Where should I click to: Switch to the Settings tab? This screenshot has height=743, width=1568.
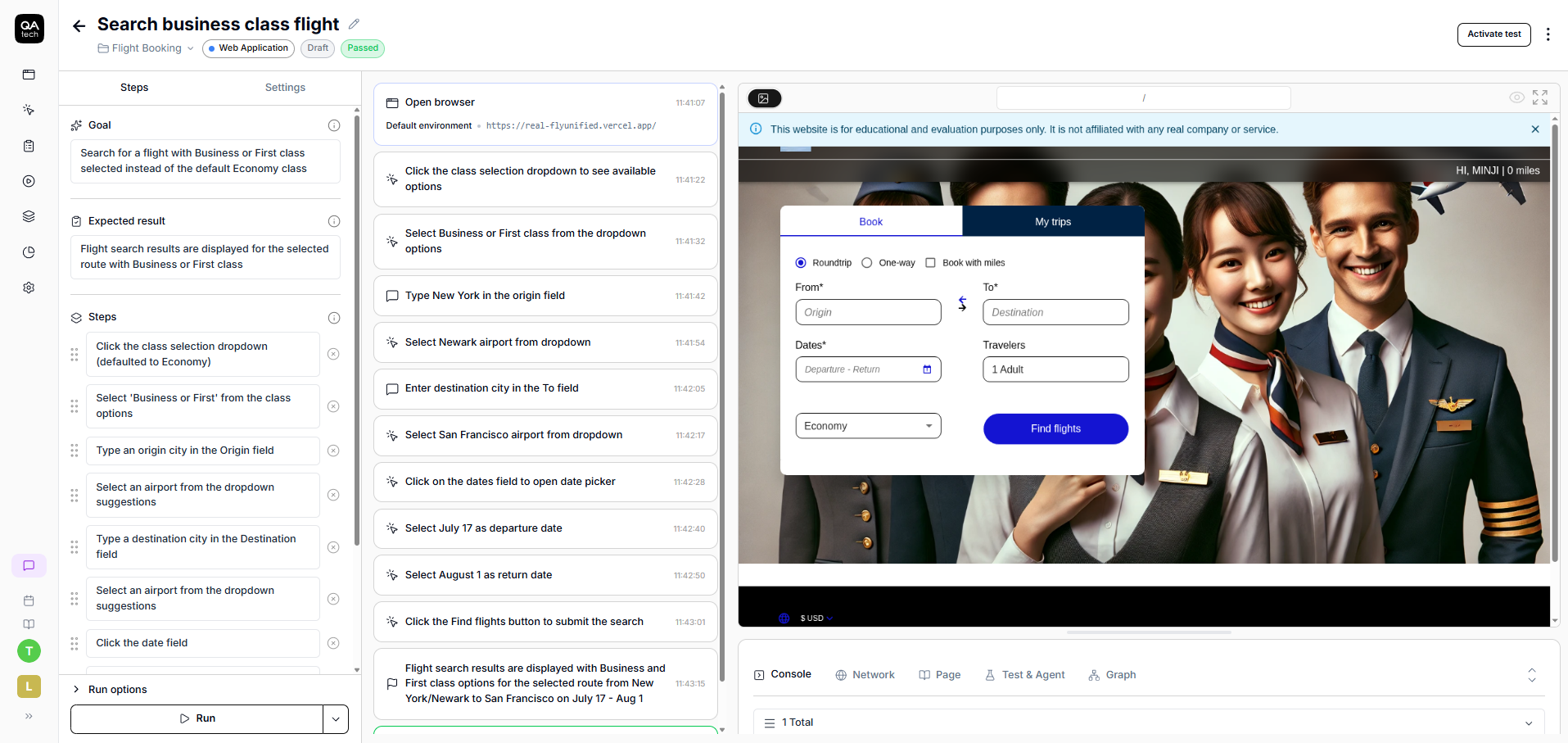[285, 88]
